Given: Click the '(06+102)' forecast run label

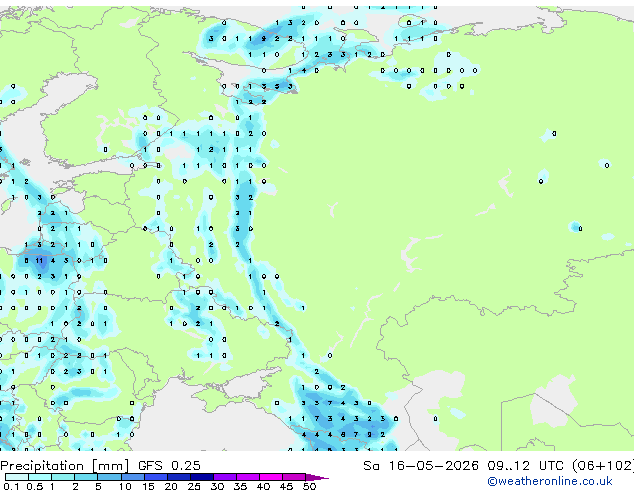Looking at the screenshot, I should (x=603, y=466).
